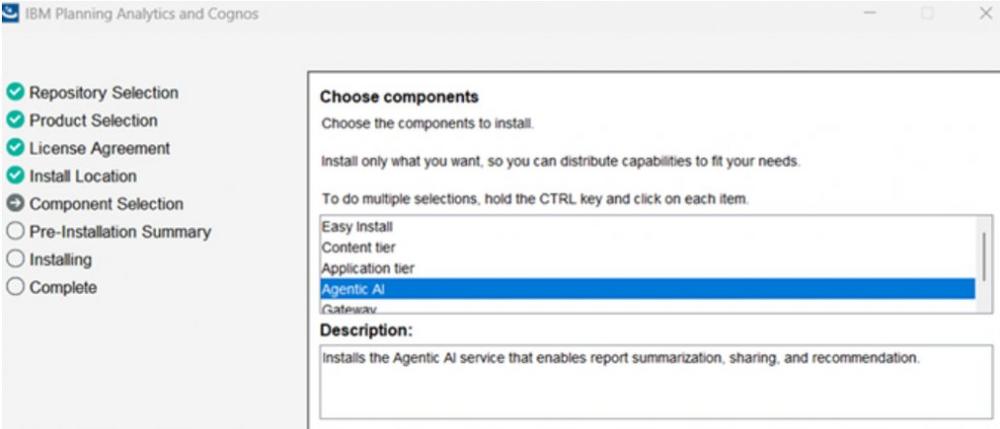Click the Repository Selection green checkmark icon

click(15, 92)
